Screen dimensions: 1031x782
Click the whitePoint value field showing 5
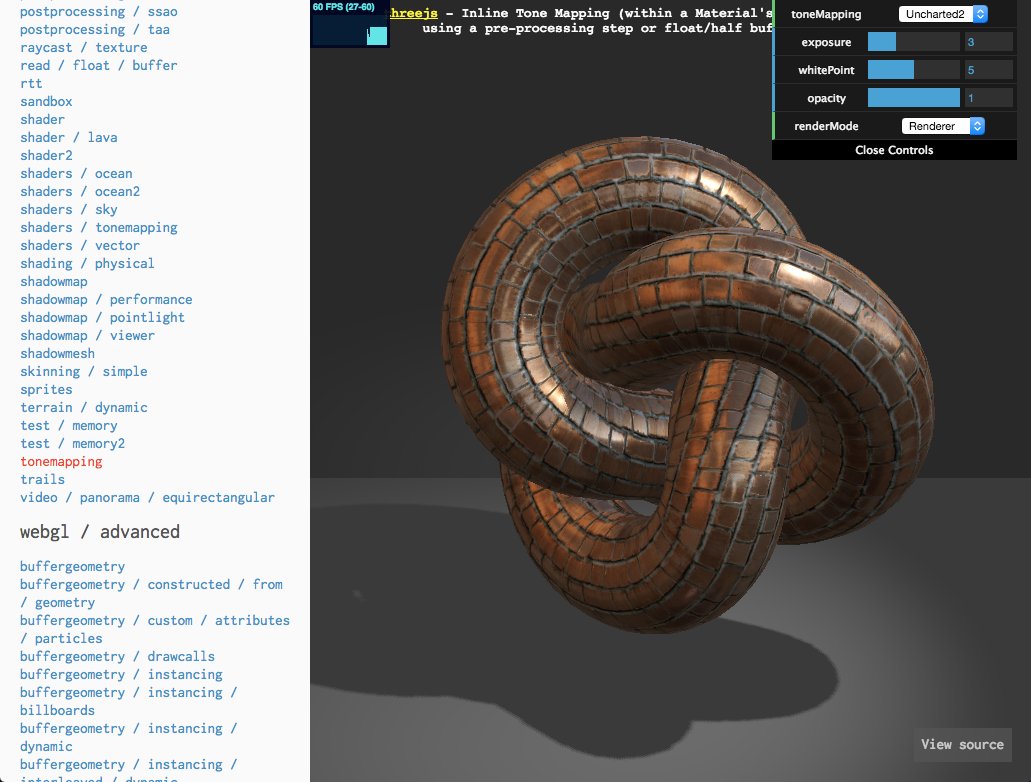[x=988, y=70]
